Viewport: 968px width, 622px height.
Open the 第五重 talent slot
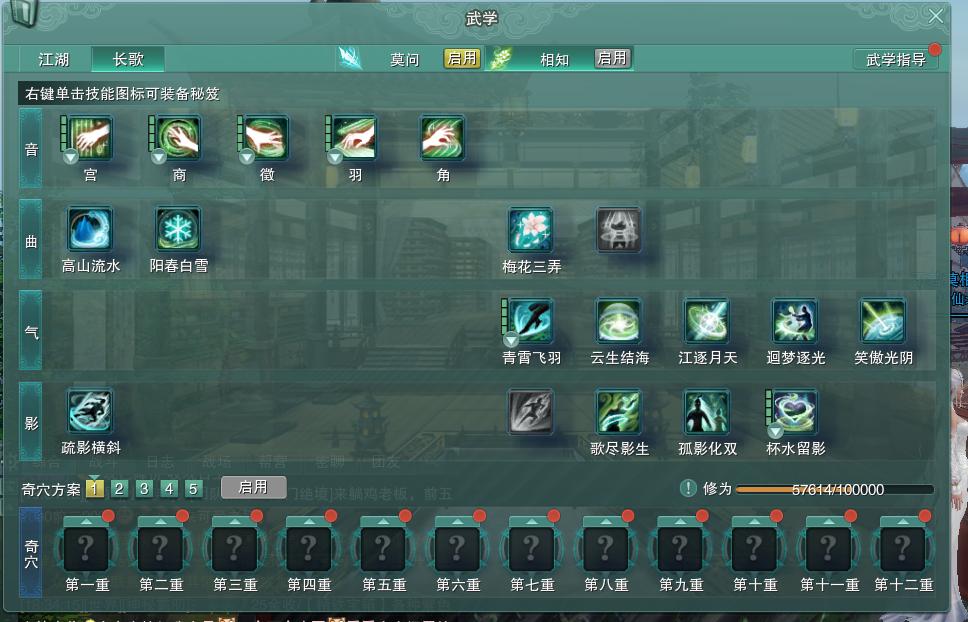[383, 548]
